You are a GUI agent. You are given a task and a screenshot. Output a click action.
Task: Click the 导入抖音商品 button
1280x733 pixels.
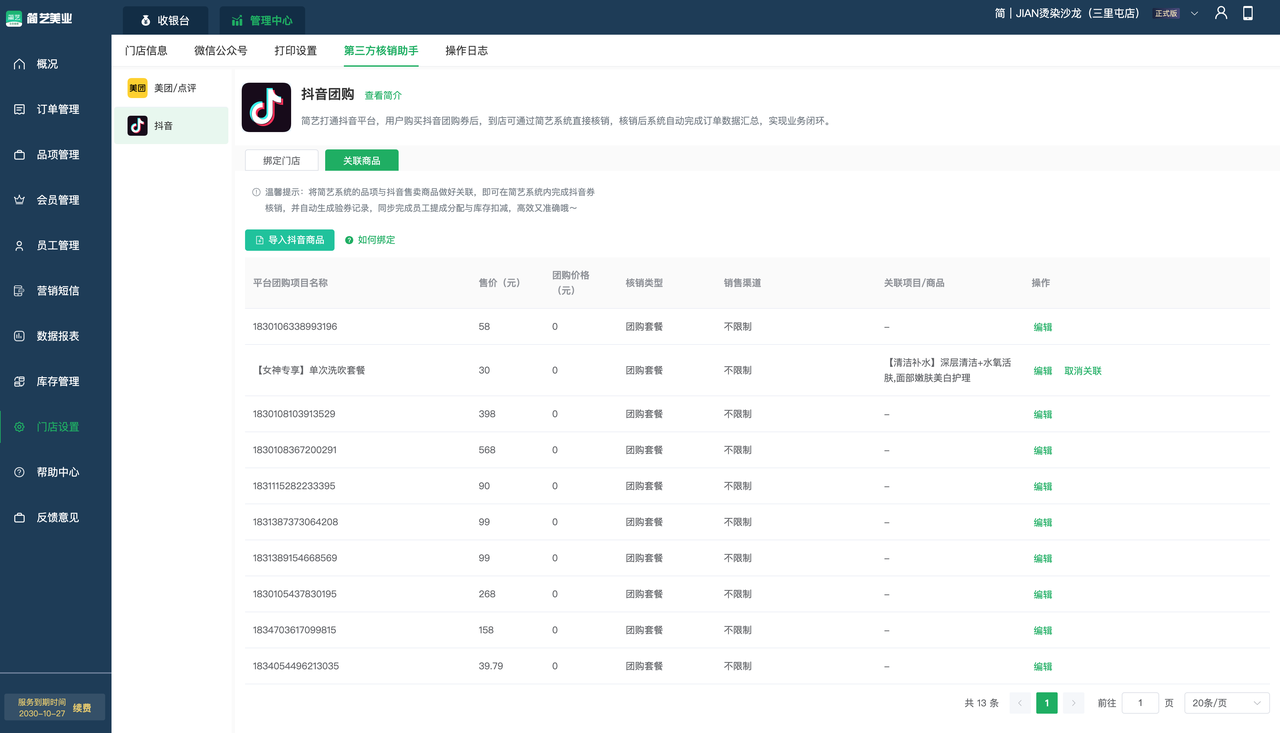pyautogui.click(x=289, y=240)
